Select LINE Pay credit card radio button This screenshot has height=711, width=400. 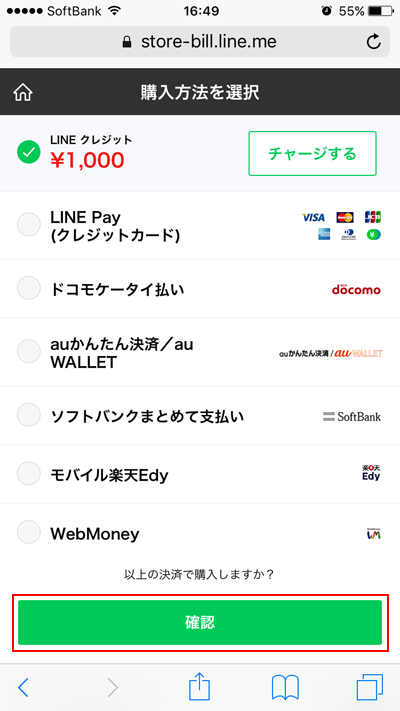(29, 225)
